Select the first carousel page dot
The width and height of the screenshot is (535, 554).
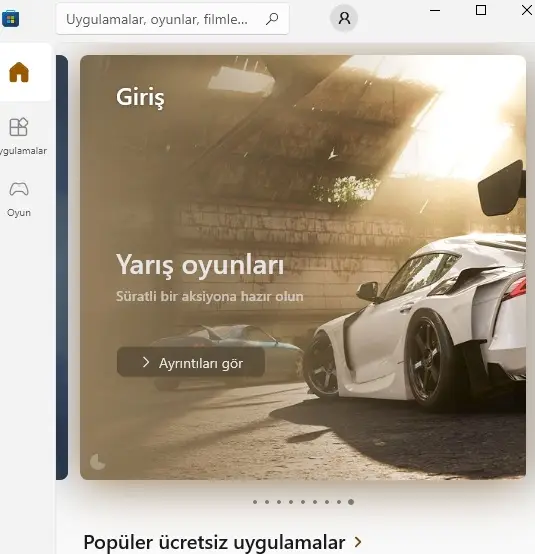coord(255,502)
